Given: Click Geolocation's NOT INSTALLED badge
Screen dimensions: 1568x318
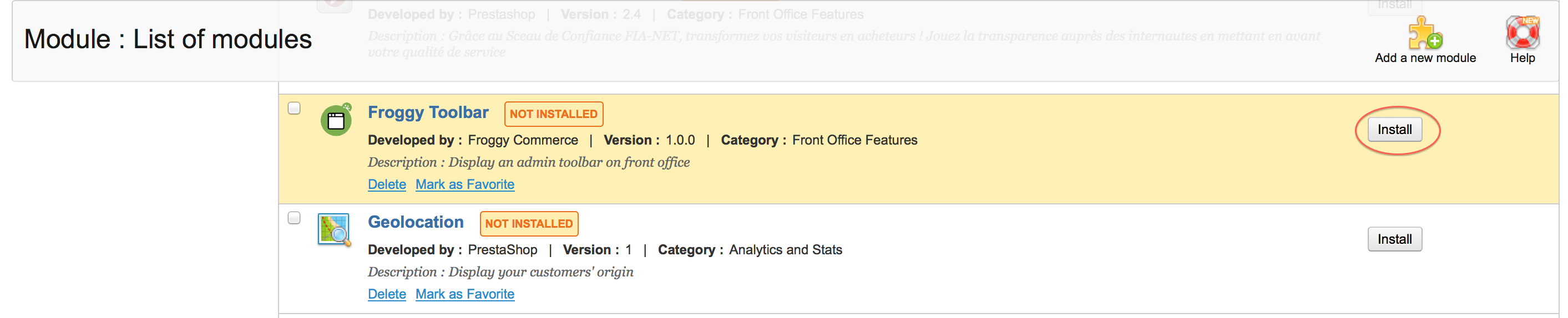Looking at the screenshot, I should (528, 224).
